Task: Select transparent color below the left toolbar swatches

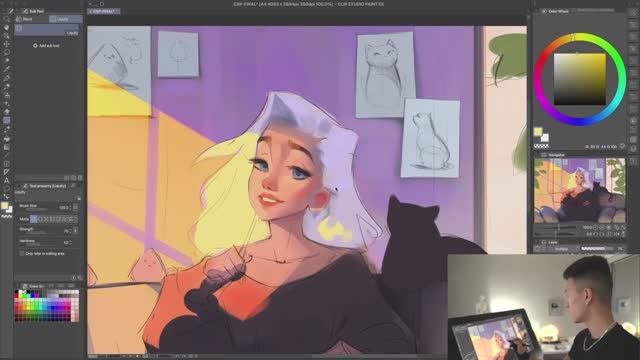Action: tap(7, 216)
